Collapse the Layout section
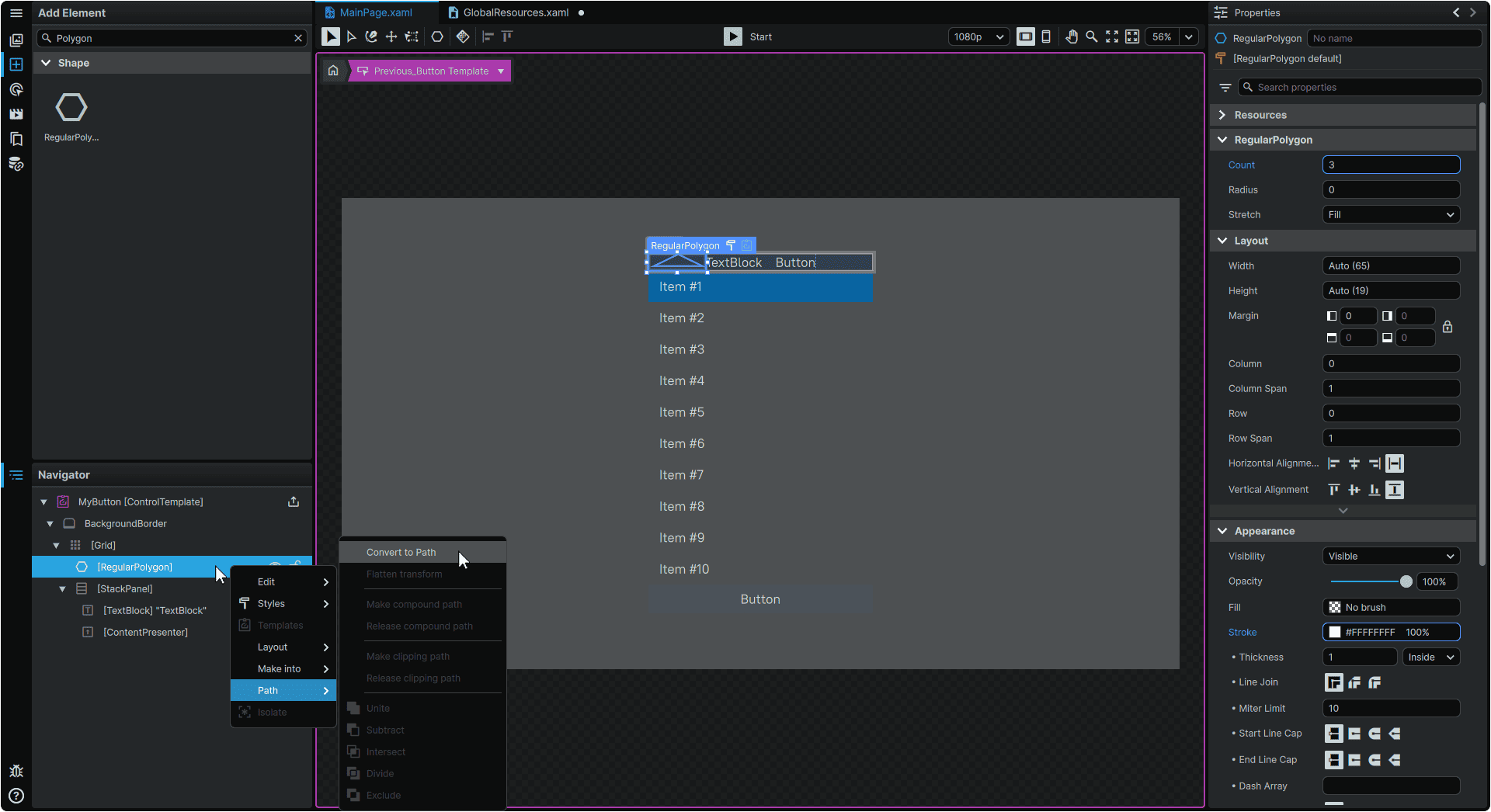 click(x=1222, y=241)
